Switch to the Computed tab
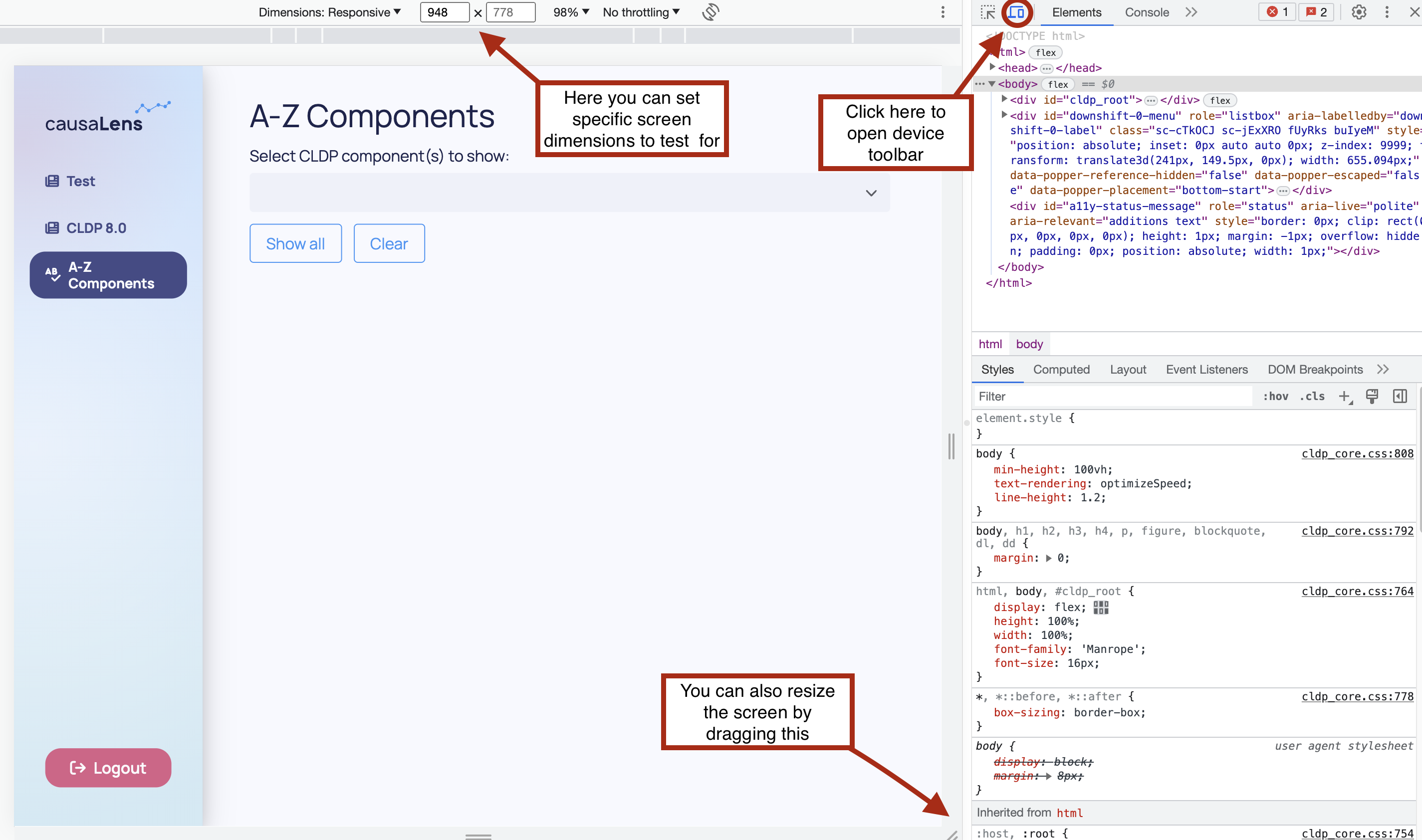The image size is (1422, 840). click(1061, 370)
